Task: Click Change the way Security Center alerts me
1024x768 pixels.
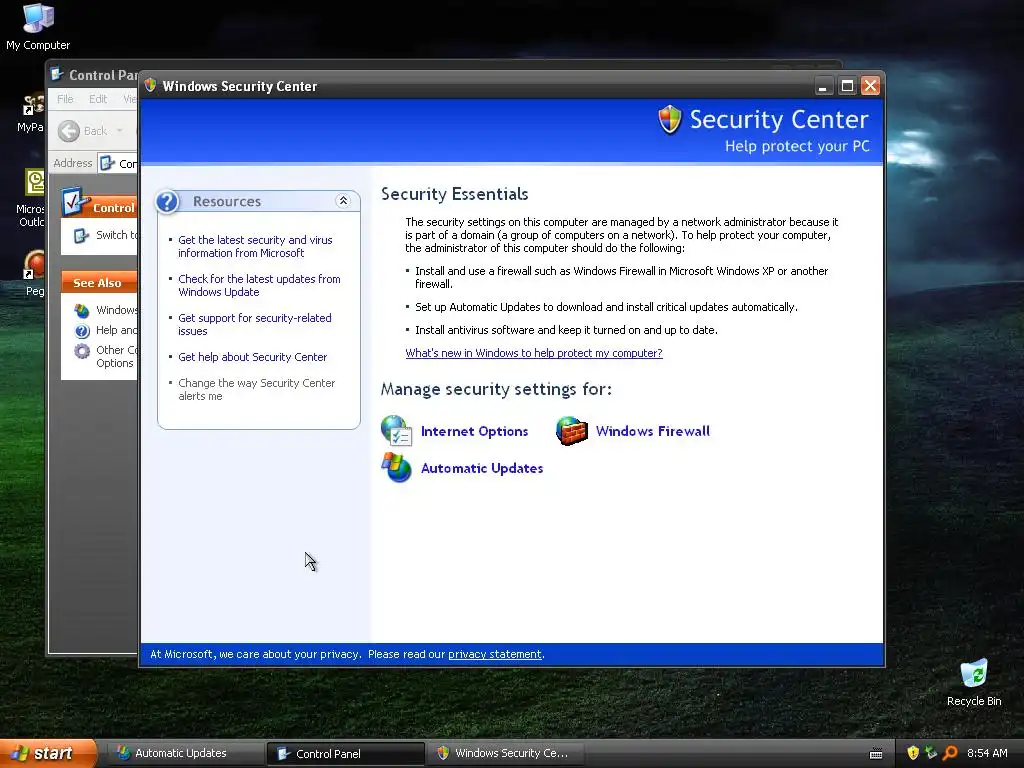Action: tap(257, 389)
